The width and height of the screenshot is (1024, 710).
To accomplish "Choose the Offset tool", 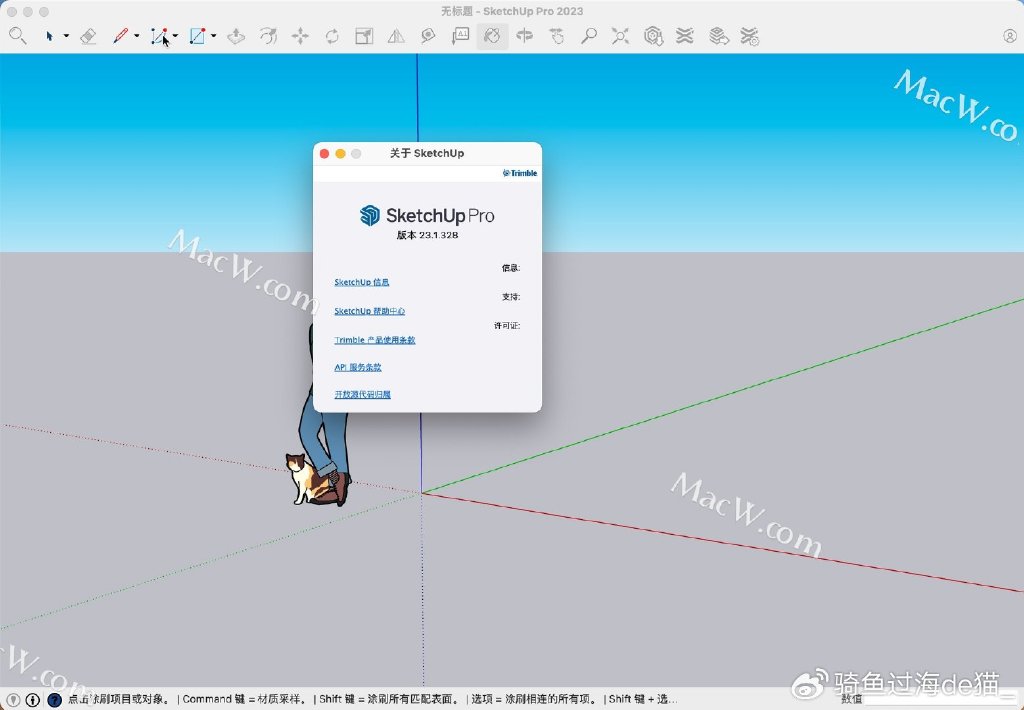I will 268,36.
